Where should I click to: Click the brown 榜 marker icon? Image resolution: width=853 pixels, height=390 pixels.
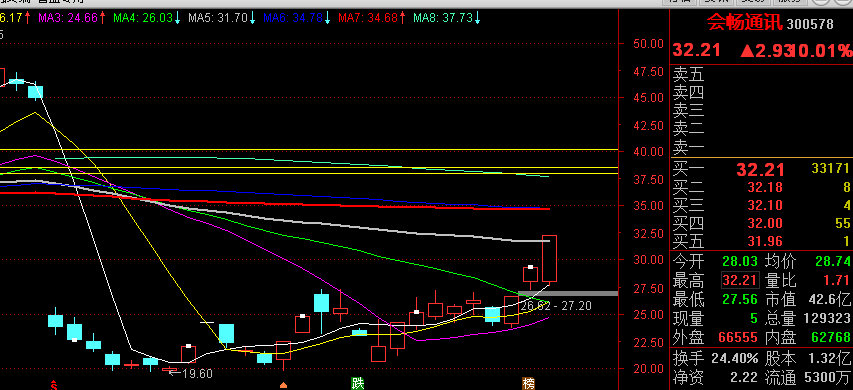(528, 383)
